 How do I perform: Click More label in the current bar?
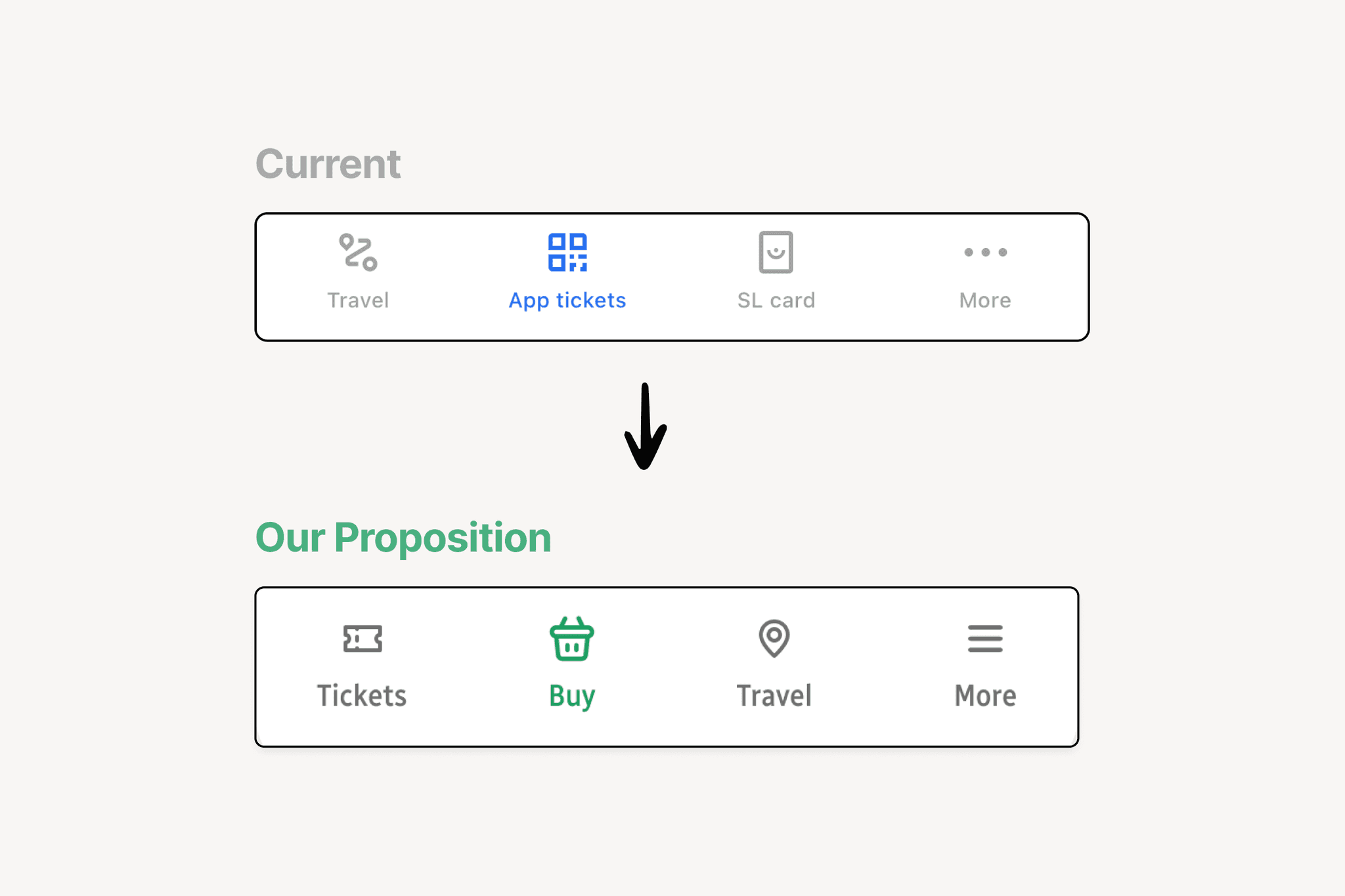point(985,301)
